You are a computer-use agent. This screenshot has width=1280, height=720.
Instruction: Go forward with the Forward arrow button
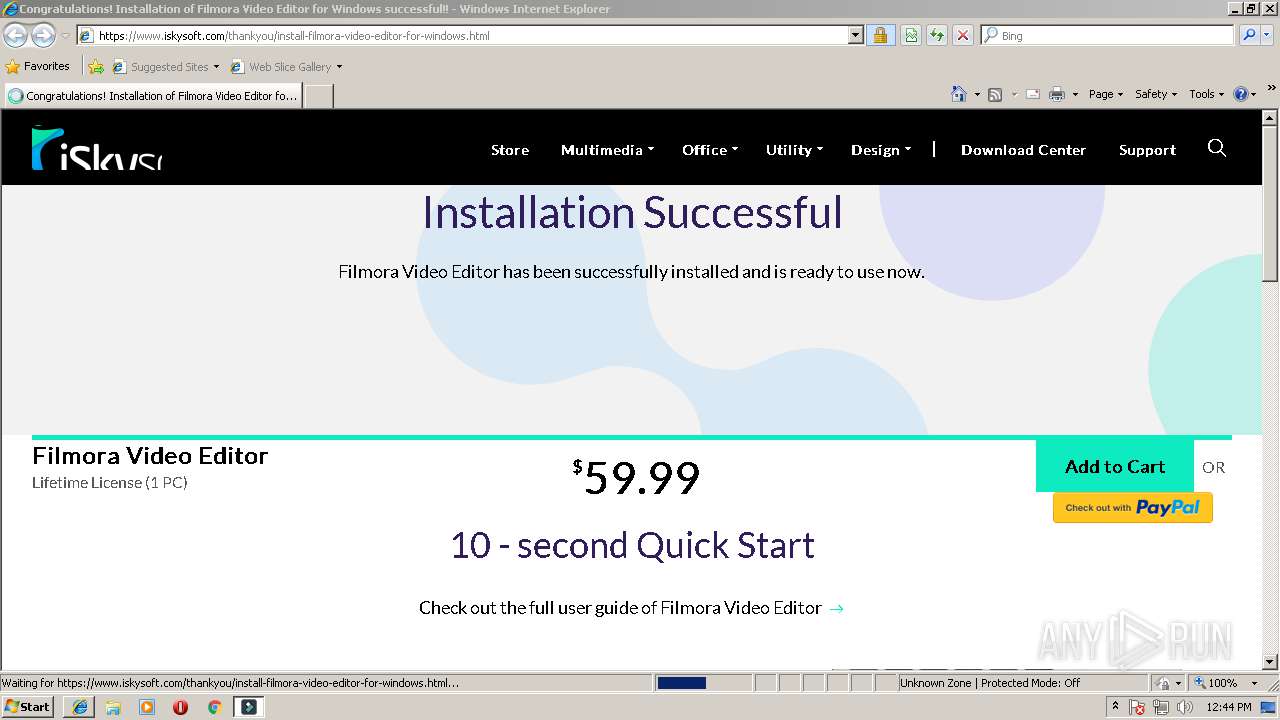point(43,36)
